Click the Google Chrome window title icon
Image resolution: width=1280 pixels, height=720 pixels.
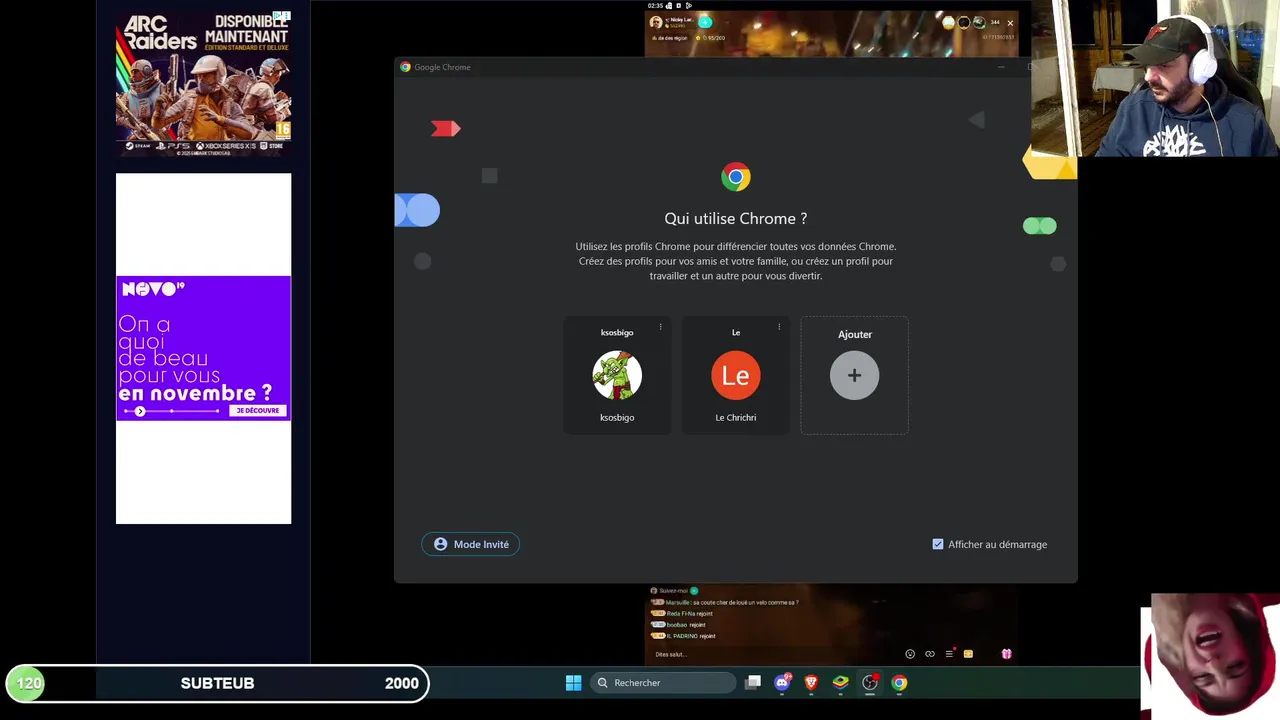click(405, 67)
